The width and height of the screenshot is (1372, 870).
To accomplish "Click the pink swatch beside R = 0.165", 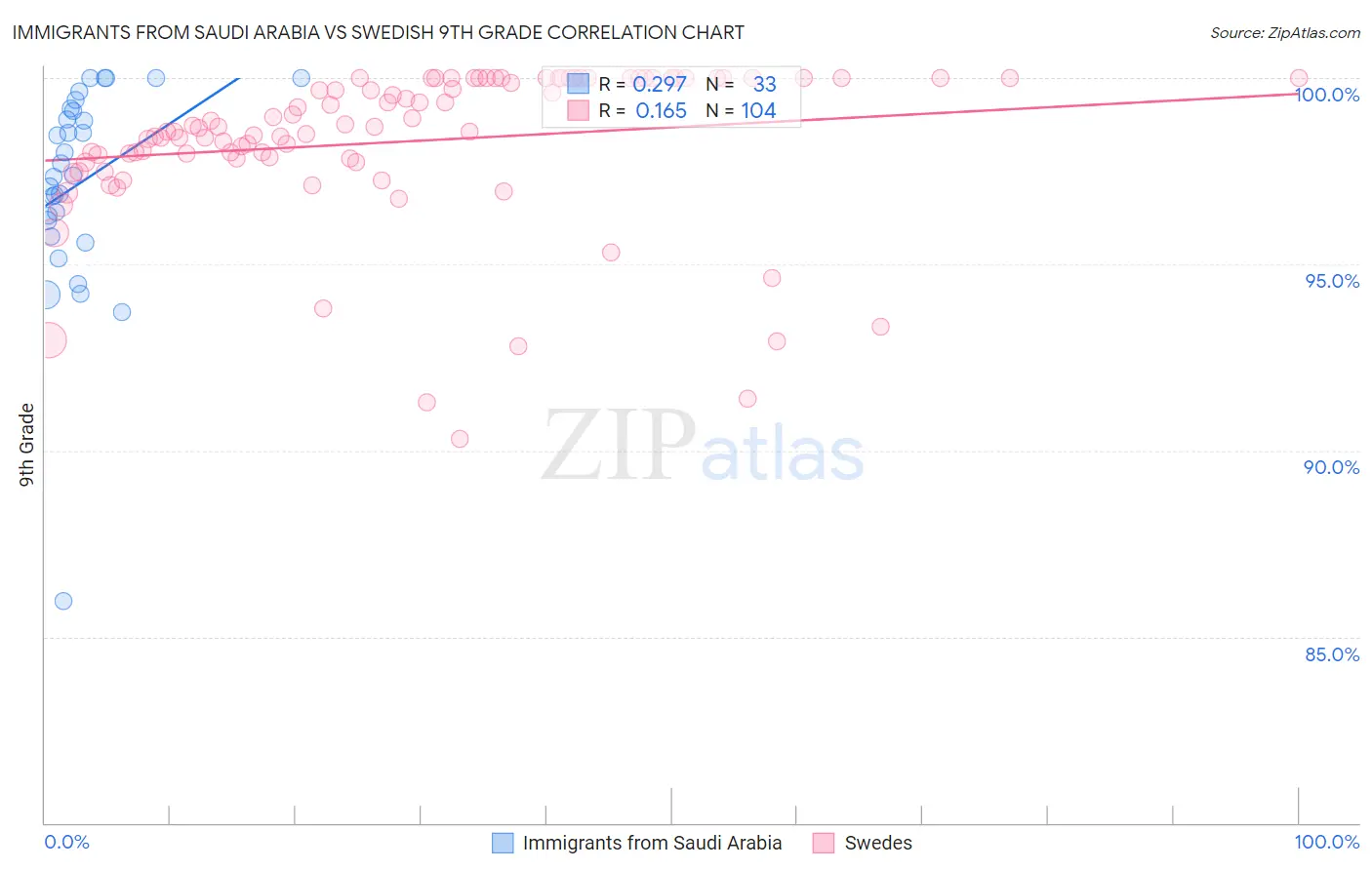I will pos(579,110).
